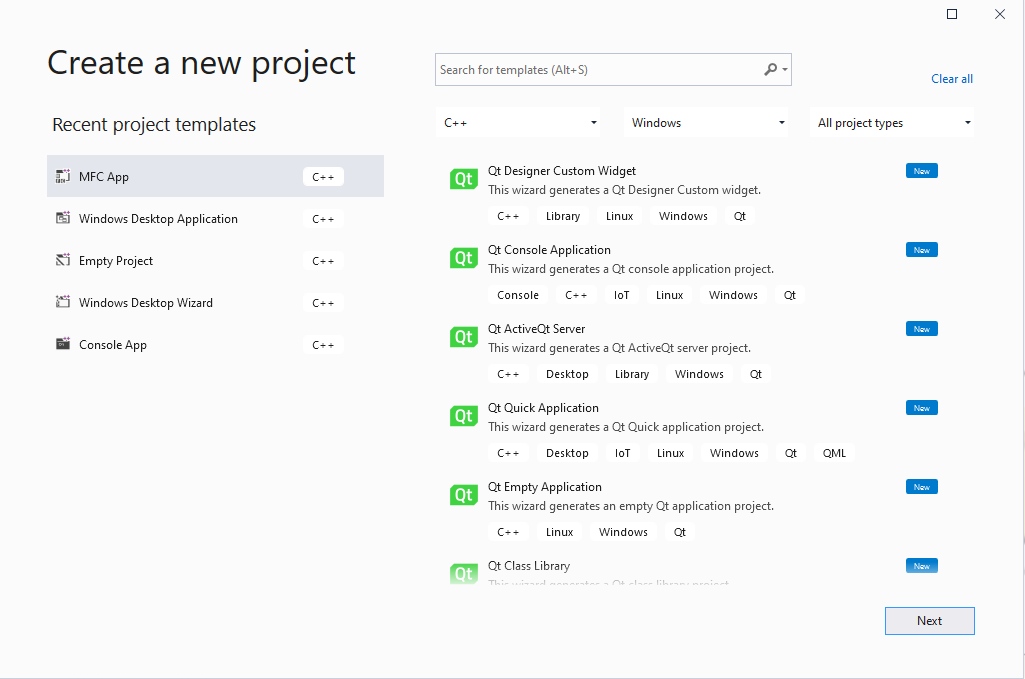Image resolution: width=1025 pixels, height=679 pixels.
Task: Click C++ tag next to Console App
Action: click(323, 344)
